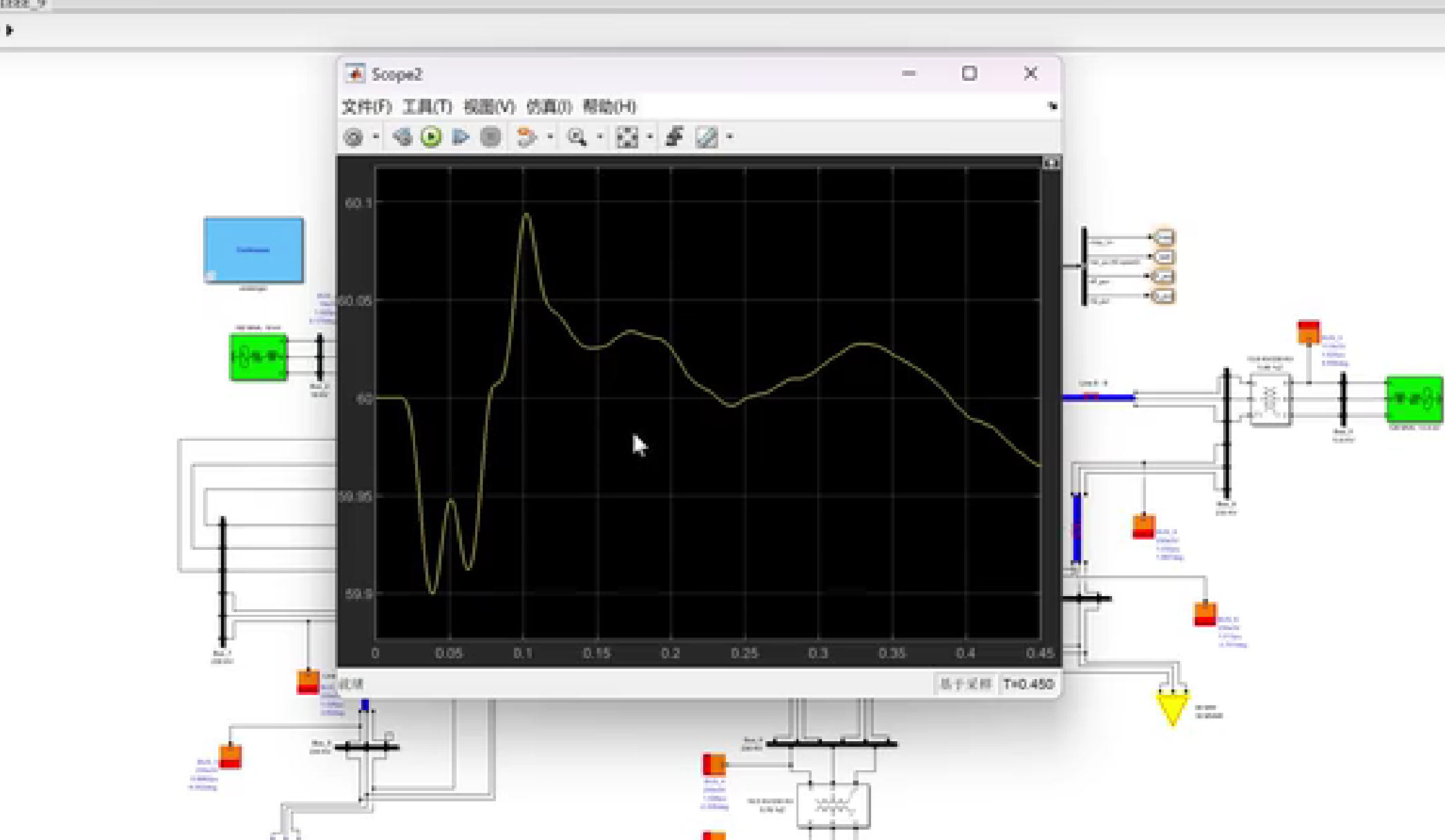Click the Highlight Simulink block icon

[x=526, y=137]
